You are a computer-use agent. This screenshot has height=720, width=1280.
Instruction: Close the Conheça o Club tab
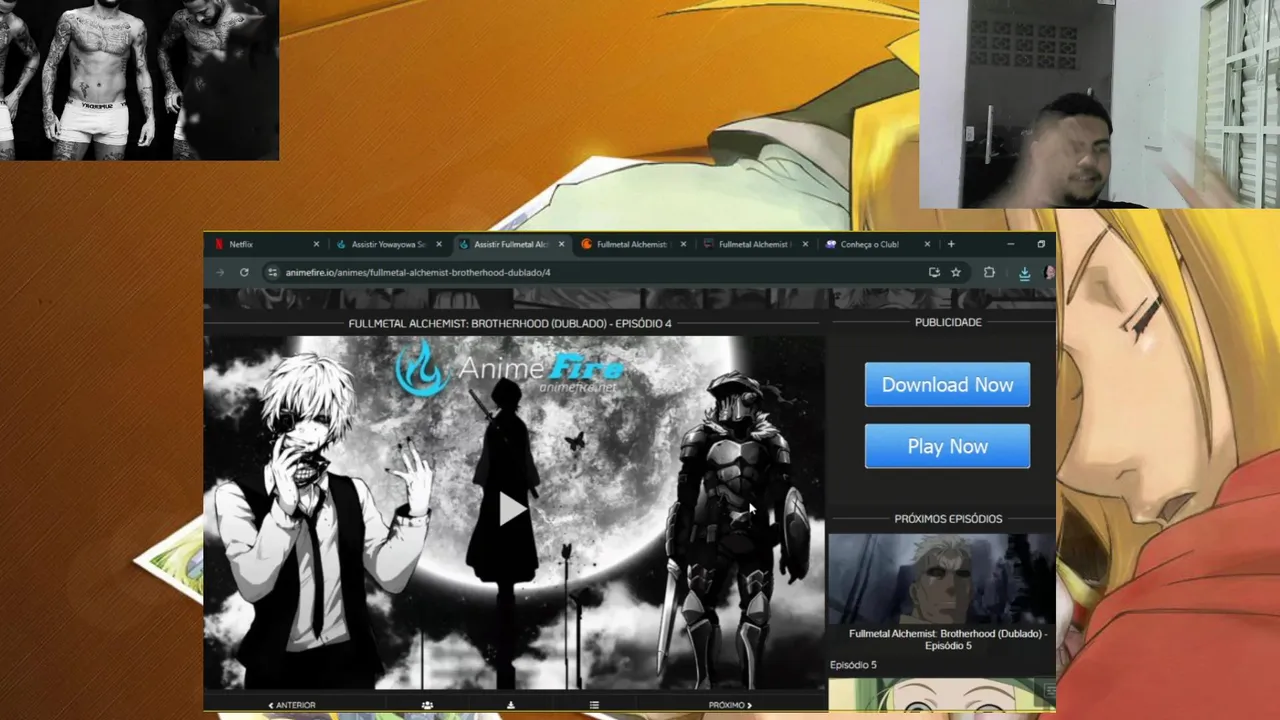927,244
